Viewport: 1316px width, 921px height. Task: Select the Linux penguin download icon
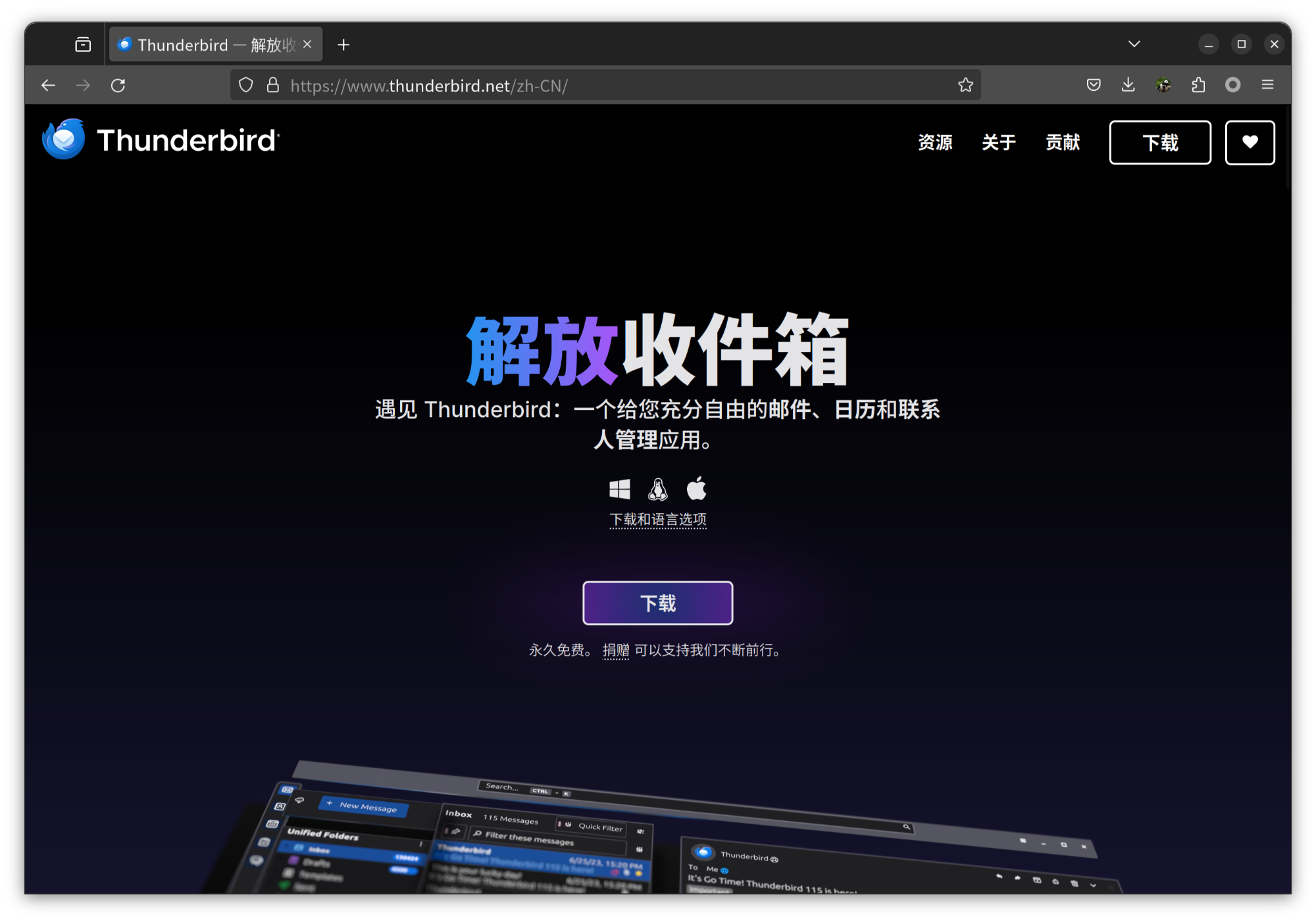coord(658,489)
